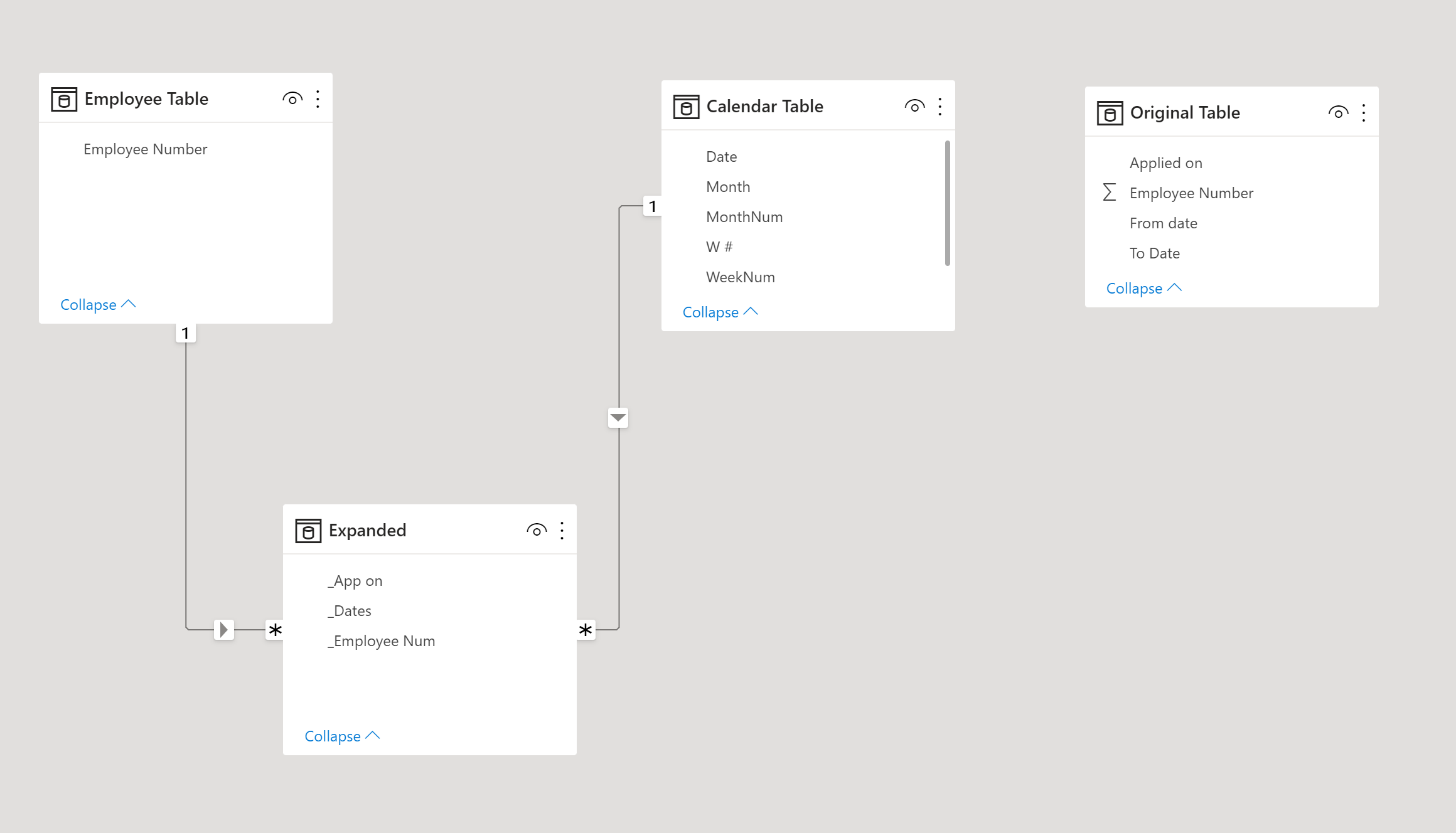
Task: Toggle visibility of Original Table
Action: [x=1338, y=113]
